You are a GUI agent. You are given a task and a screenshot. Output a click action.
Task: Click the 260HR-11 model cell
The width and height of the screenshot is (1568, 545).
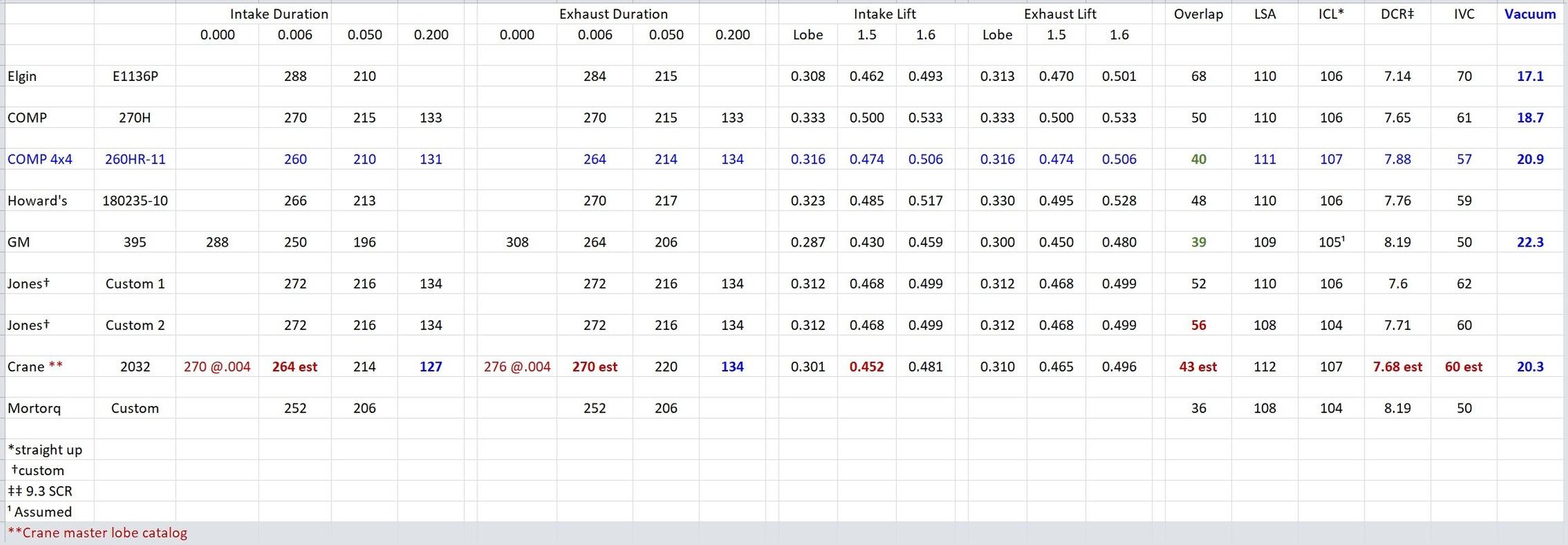click(x=135, y=159)
